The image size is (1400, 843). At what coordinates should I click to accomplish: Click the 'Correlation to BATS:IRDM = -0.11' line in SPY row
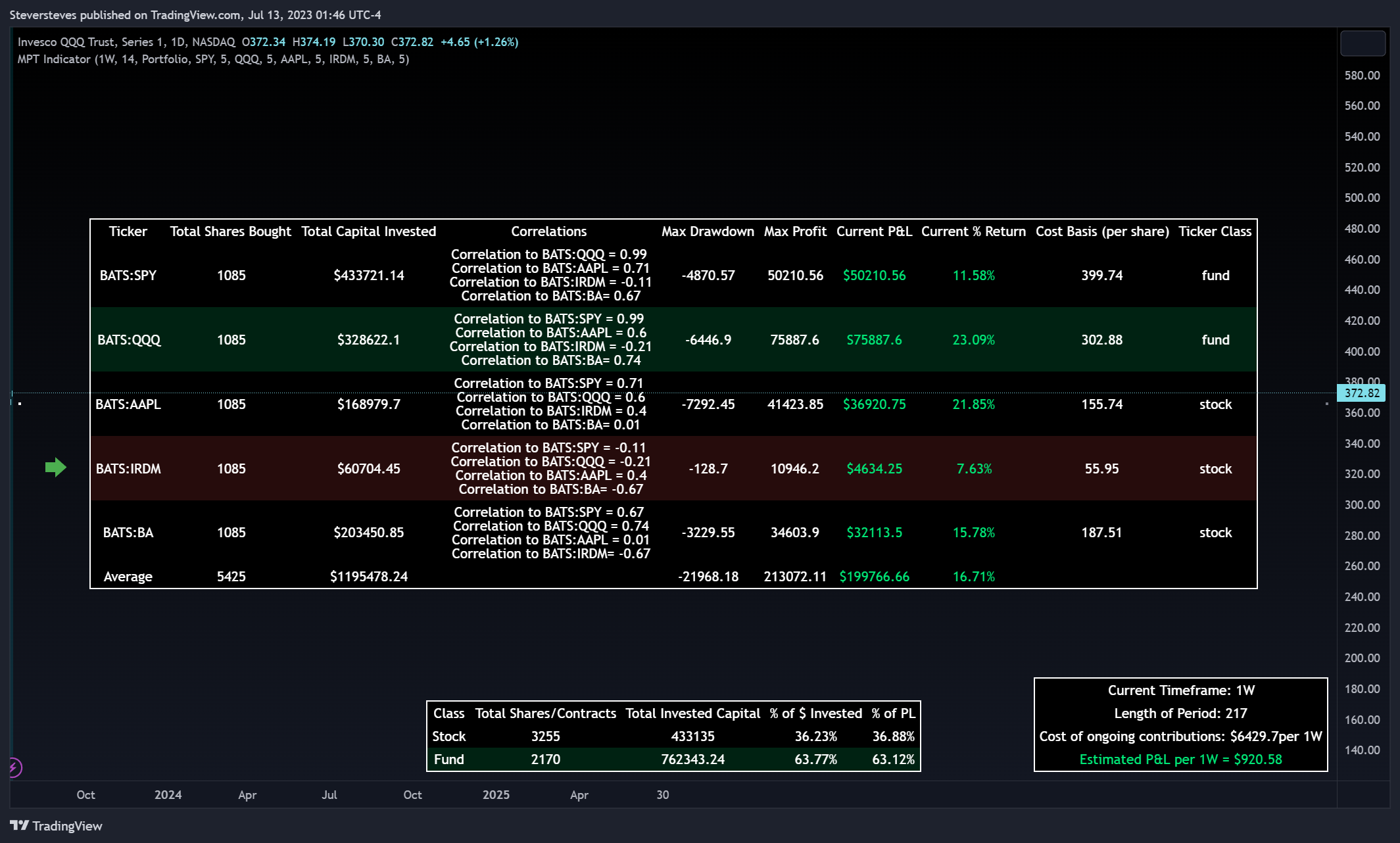pyautogui.click(x=551, y=282)
